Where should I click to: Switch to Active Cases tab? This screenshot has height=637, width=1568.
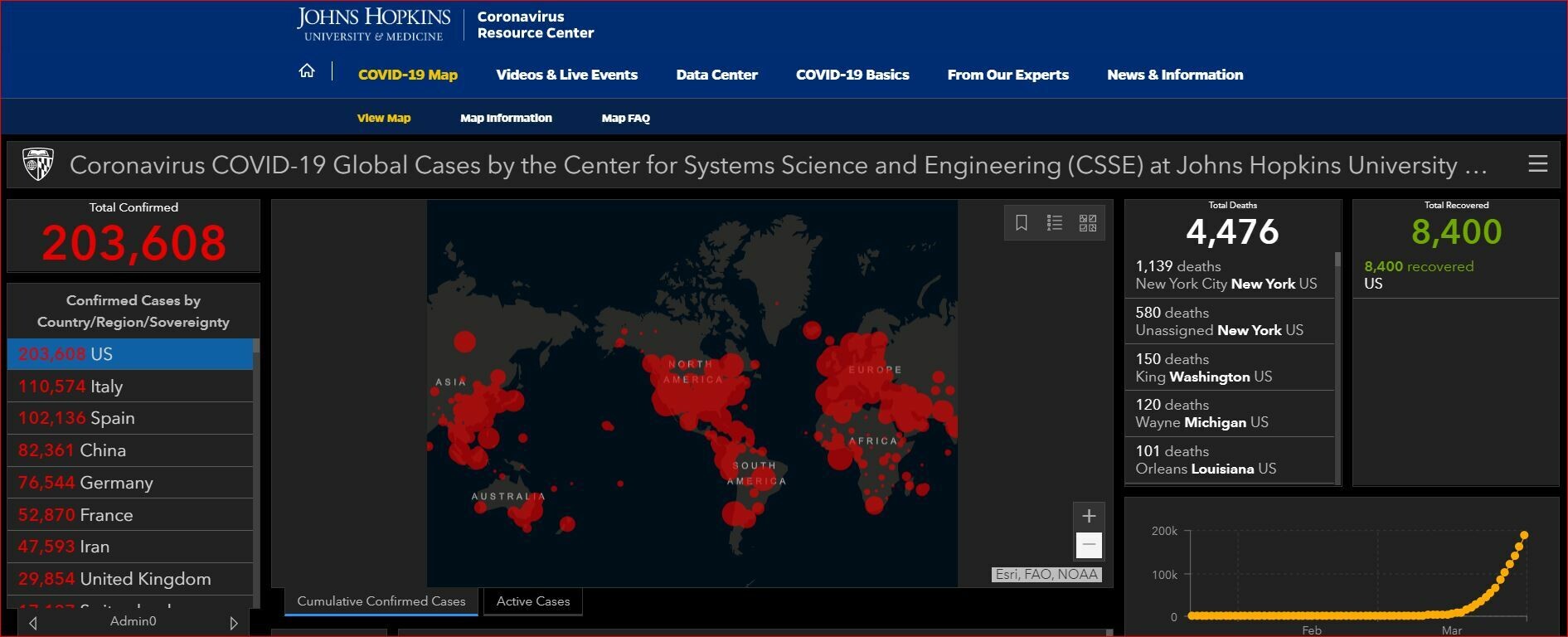533,601
